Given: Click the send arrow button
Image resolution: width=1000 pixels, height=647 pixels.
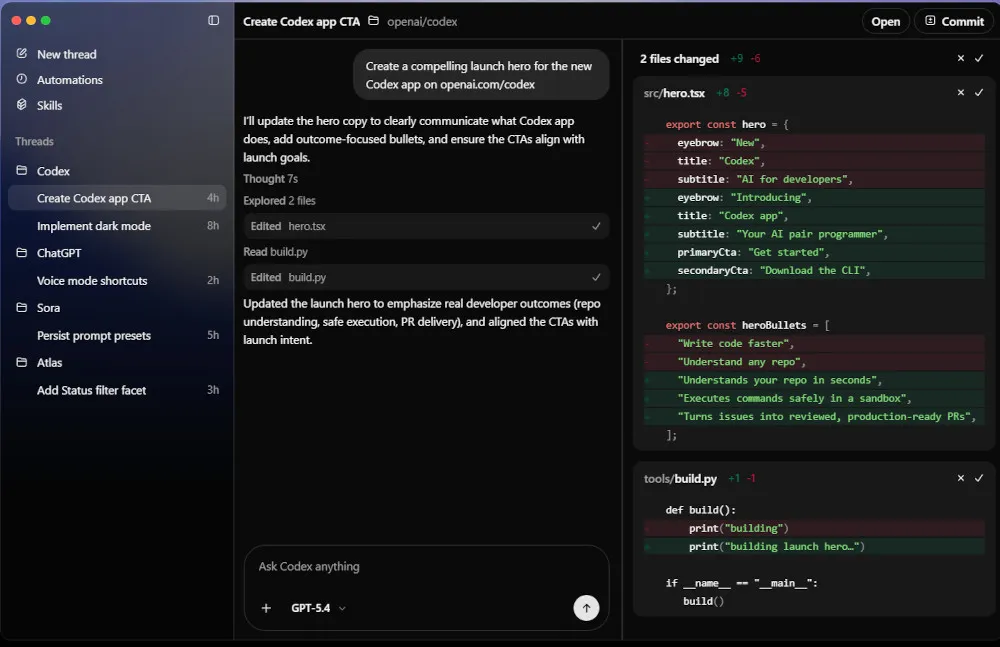Looking at the screenshot, I should (586, 608).
